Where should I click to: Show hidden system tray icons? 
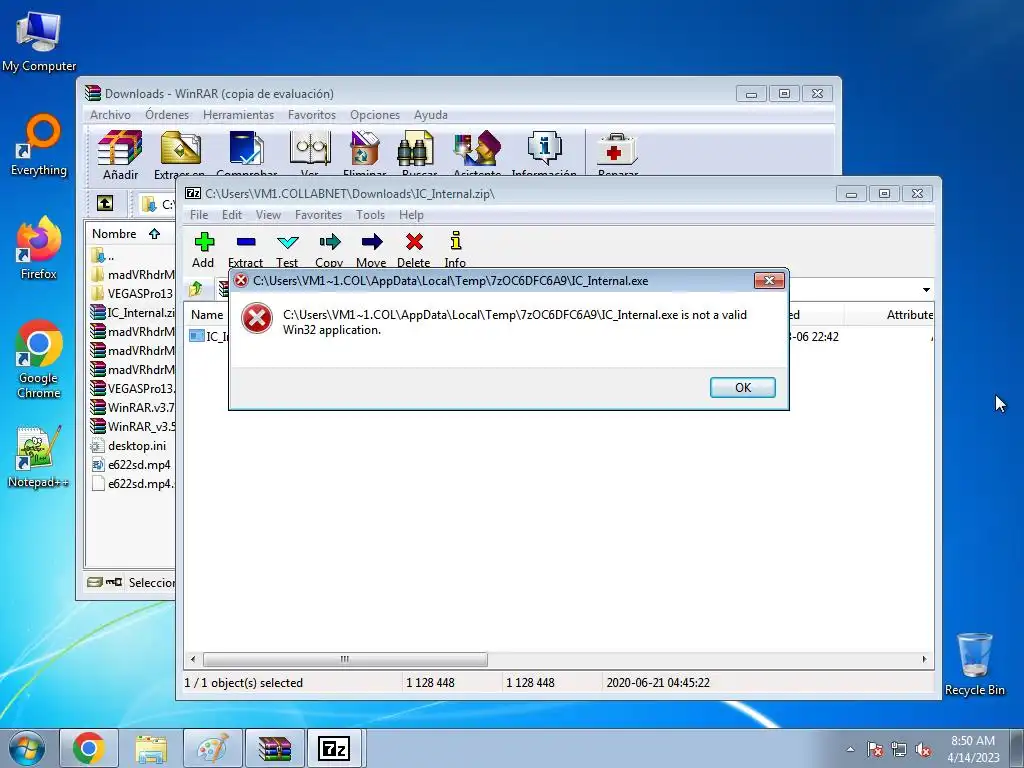click(x=850, y=749)
